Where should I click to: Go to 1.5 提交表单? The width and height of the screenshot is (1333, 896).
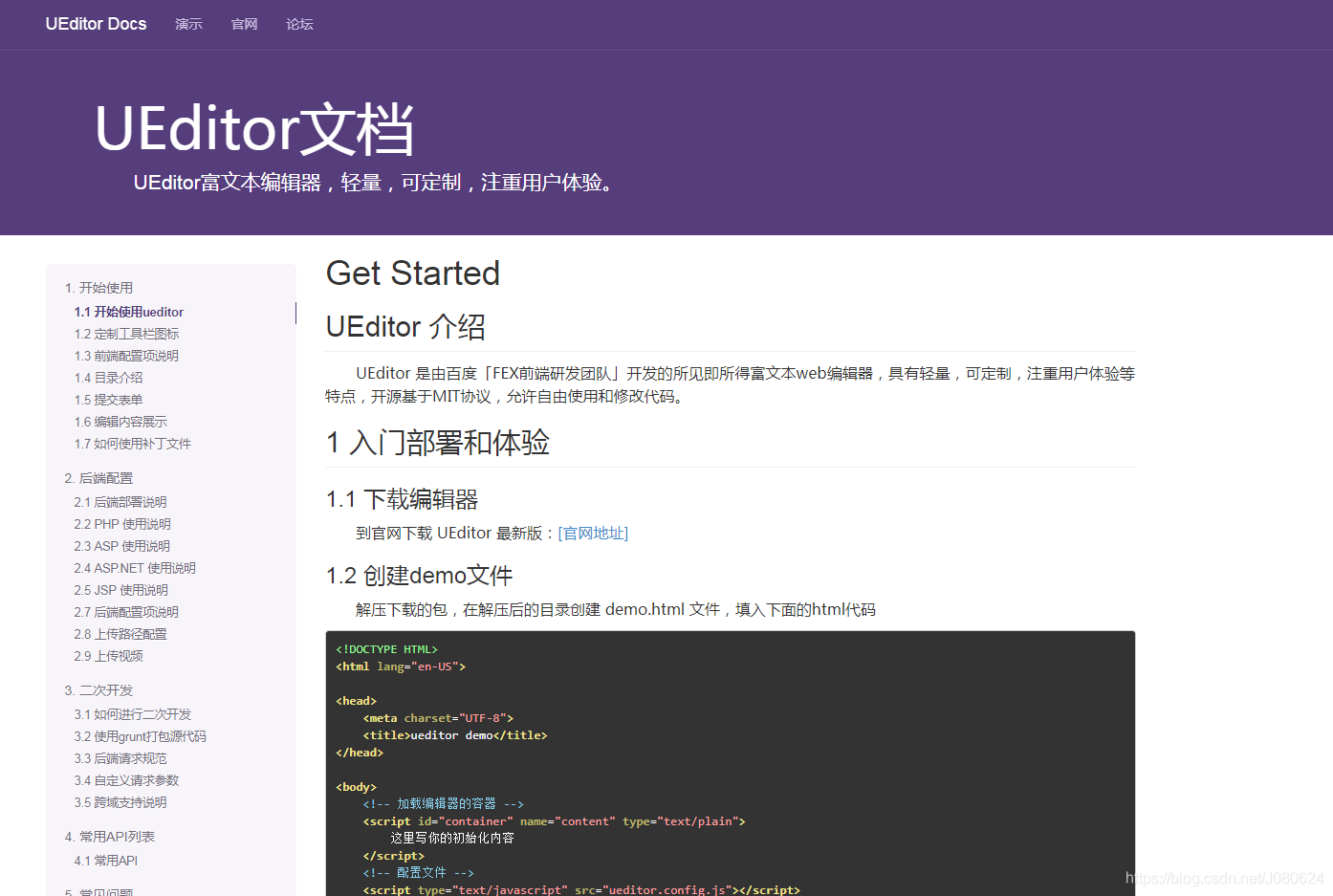coord(108,400)
